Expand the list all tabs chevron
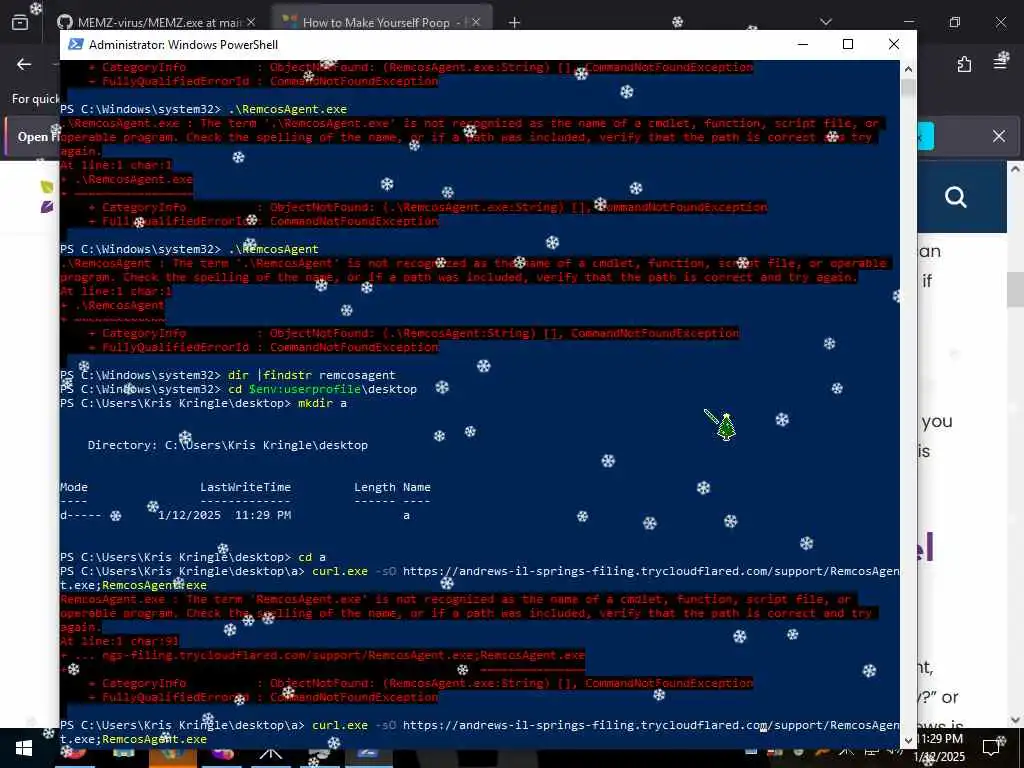The width and height of the screenshot is (1024, 768). click(x=826, y=22)
